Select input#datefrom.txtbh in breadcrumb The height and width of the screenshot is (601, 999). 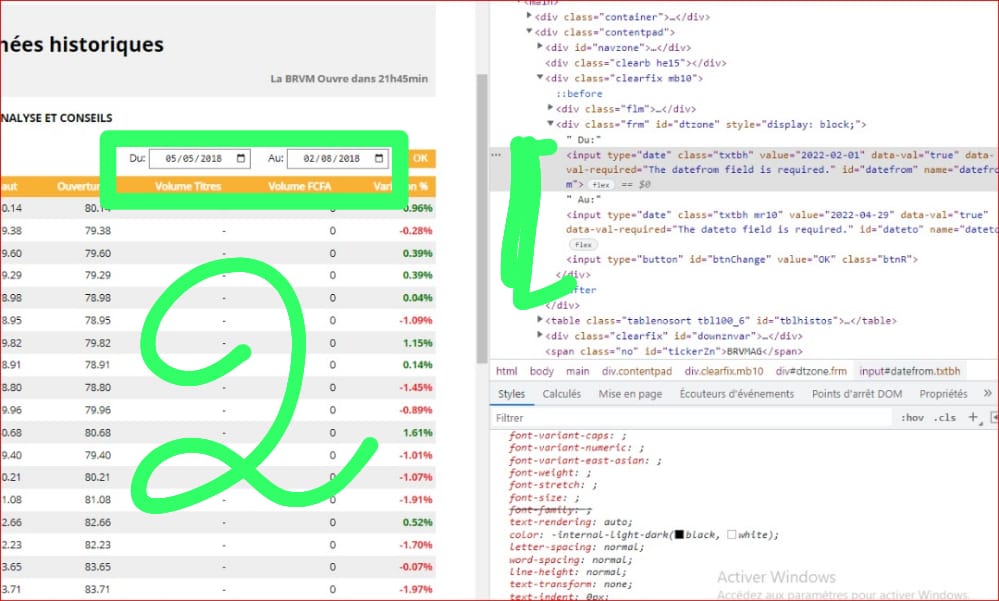point(909,371)
